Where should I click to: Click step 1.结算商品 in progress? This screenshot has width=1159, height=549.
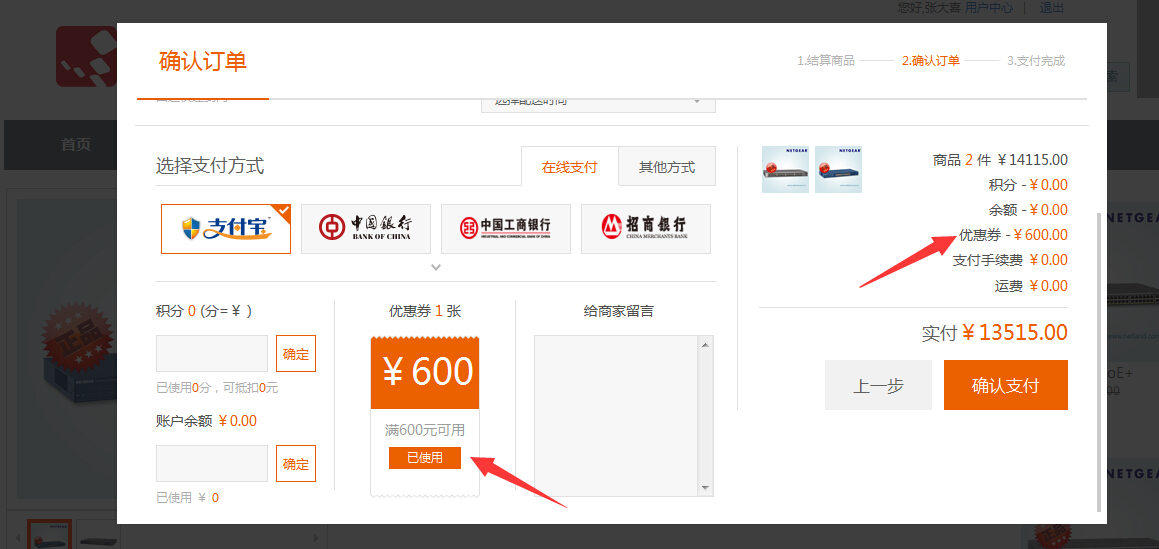[x=826, y=61]
